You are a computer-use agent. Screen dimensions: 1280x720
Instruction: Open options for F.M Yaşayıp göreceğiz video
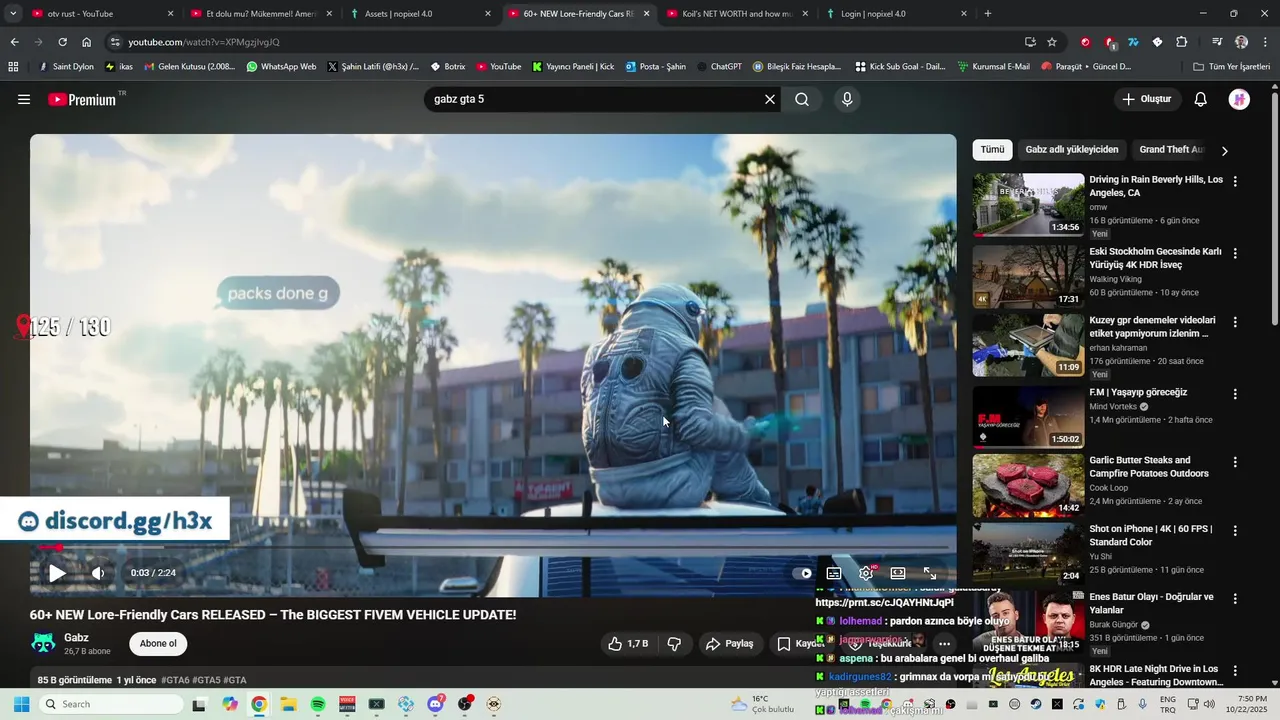(1235, 394)
